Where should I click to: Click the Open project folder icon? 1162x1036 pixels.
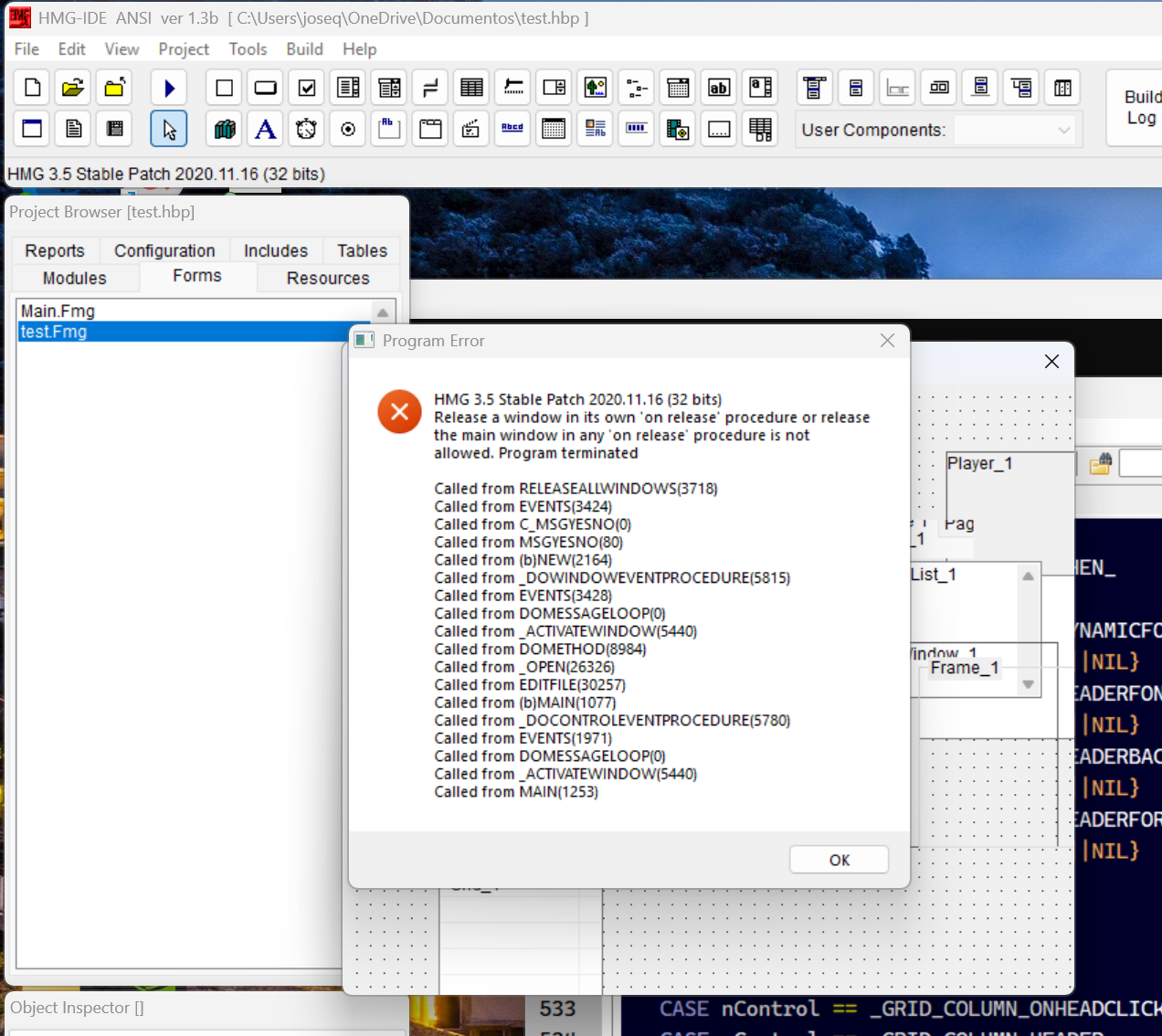[x=73, y=88]
